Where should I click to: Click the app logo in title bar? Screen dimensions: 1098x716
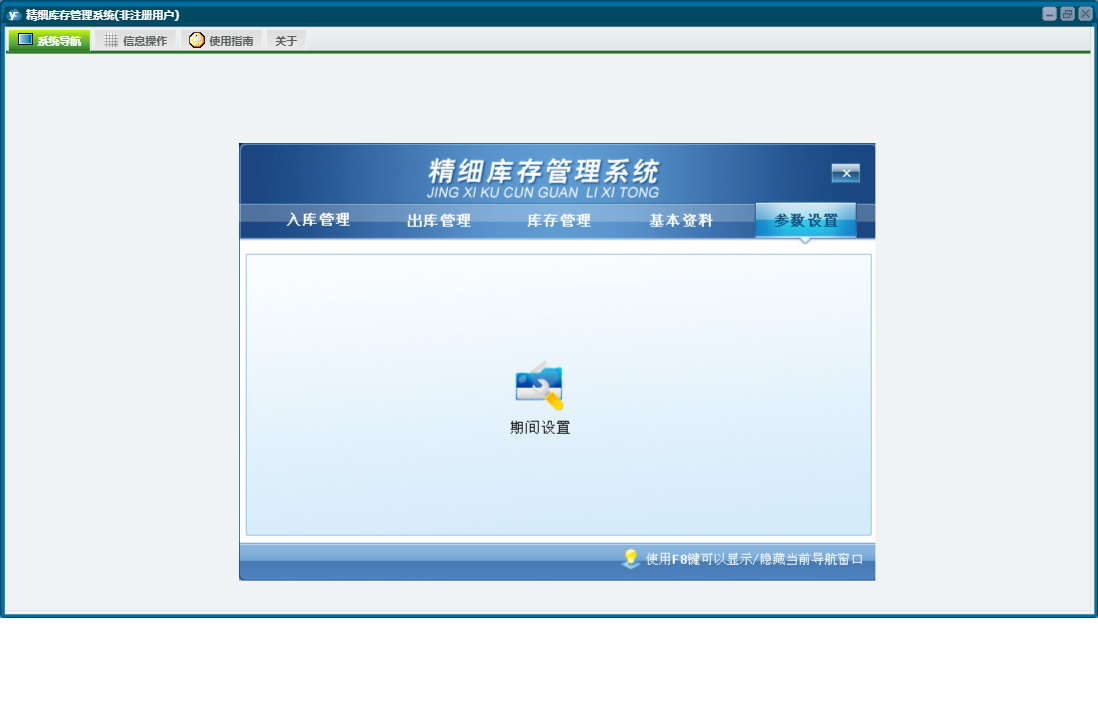[13, 15]
